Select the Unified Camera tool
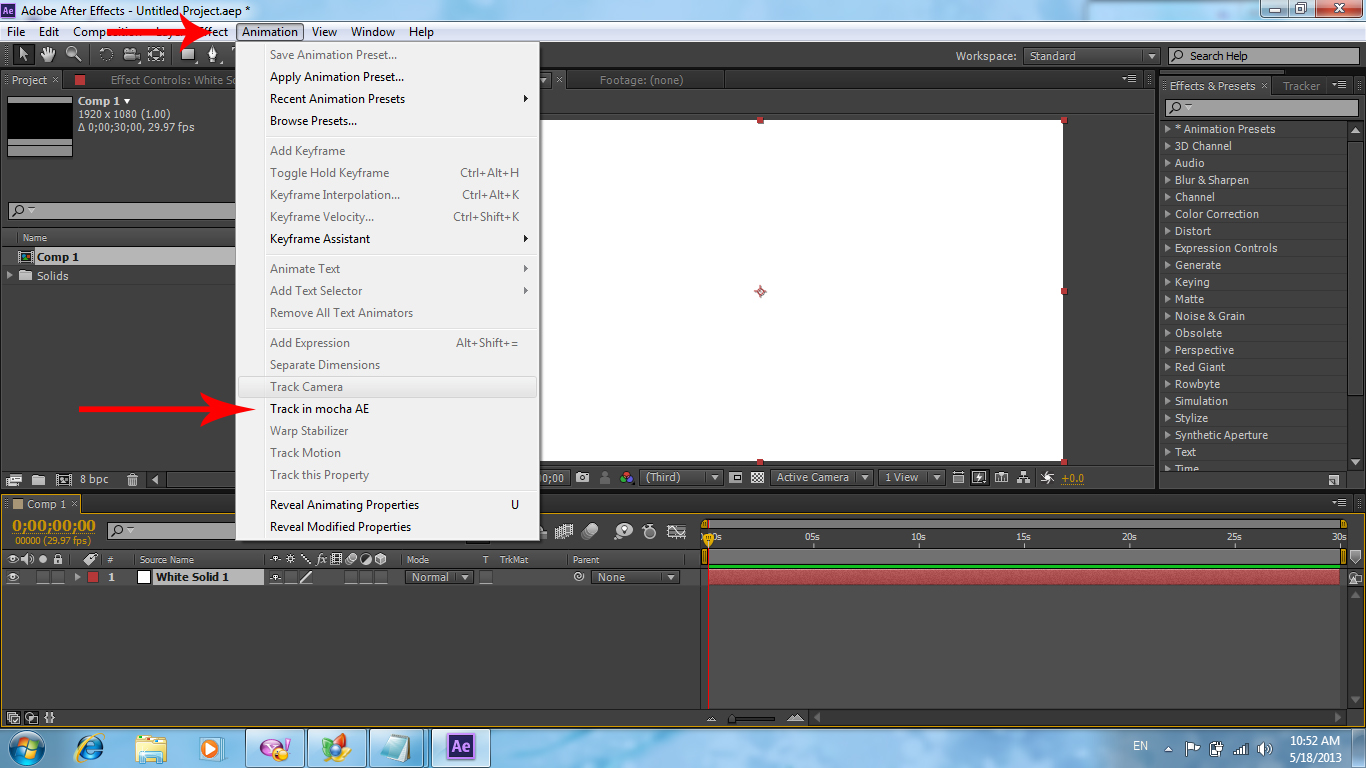This screenshot has height=768, width=1366. point(131,54)
